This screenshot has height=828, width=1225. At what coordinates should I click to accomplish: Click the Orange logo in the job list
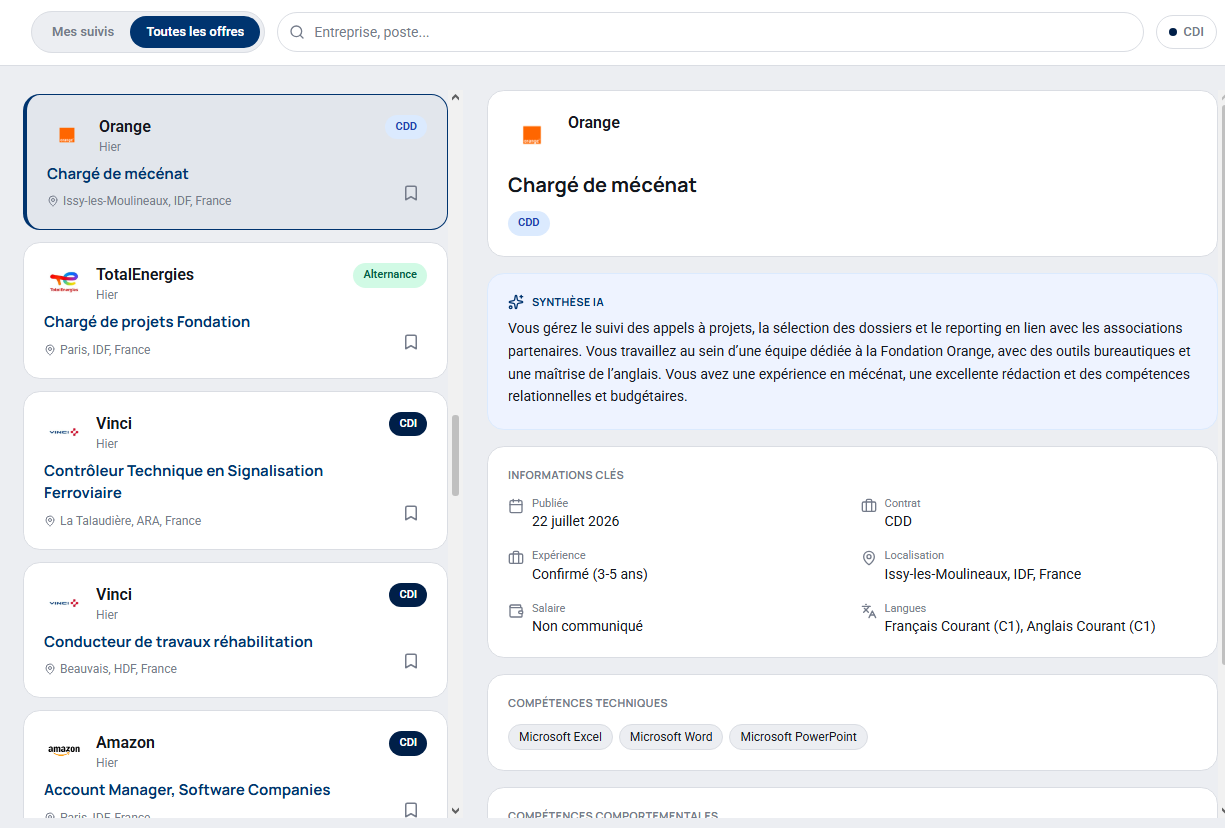click(x=67, y=135)
